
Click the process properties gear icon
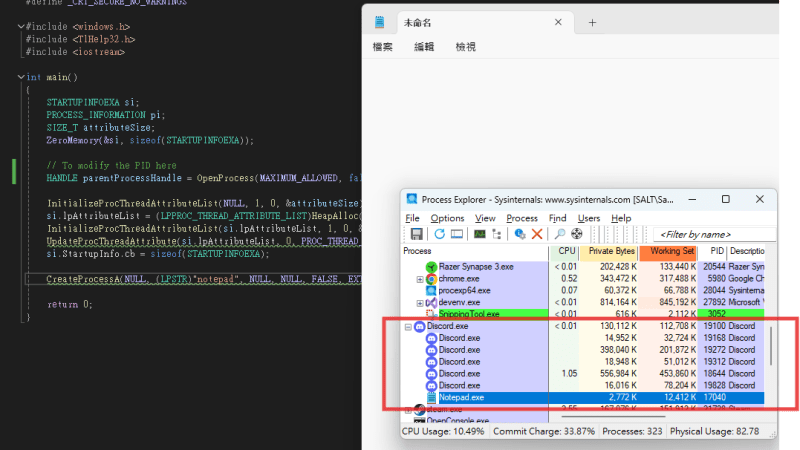click(519, 234)
